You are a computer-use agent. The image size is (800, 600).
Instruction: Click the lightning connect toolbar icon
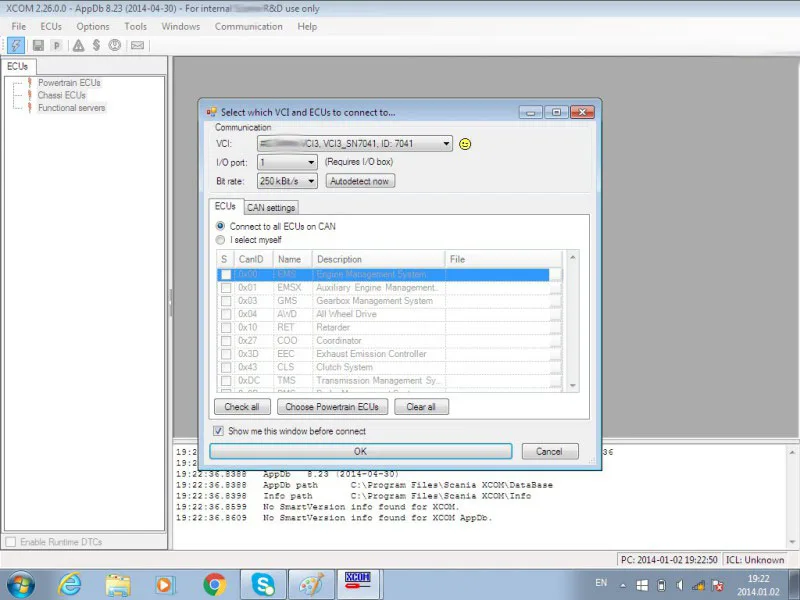16,45
